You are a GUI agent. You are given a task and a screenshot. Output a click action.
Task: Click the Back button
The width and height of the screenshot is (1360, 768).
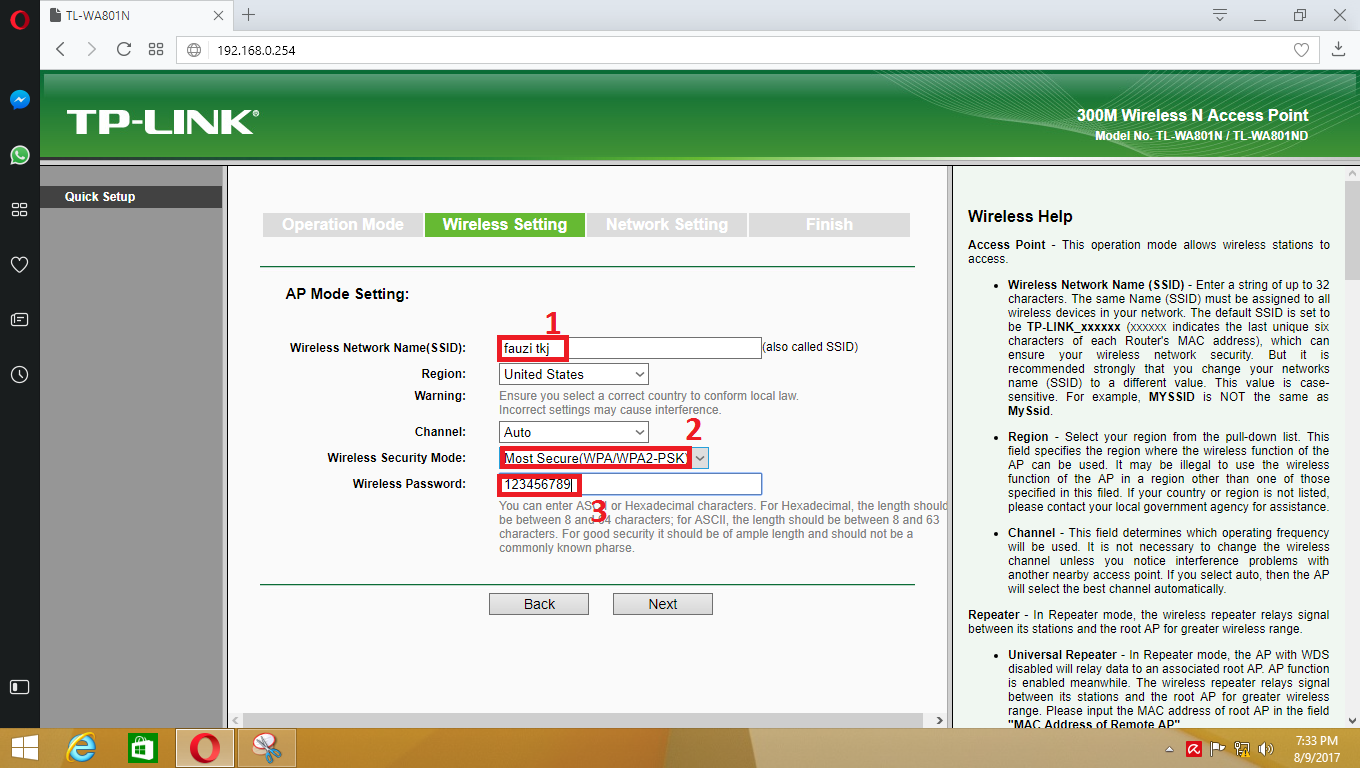click(x=539, y=604)
